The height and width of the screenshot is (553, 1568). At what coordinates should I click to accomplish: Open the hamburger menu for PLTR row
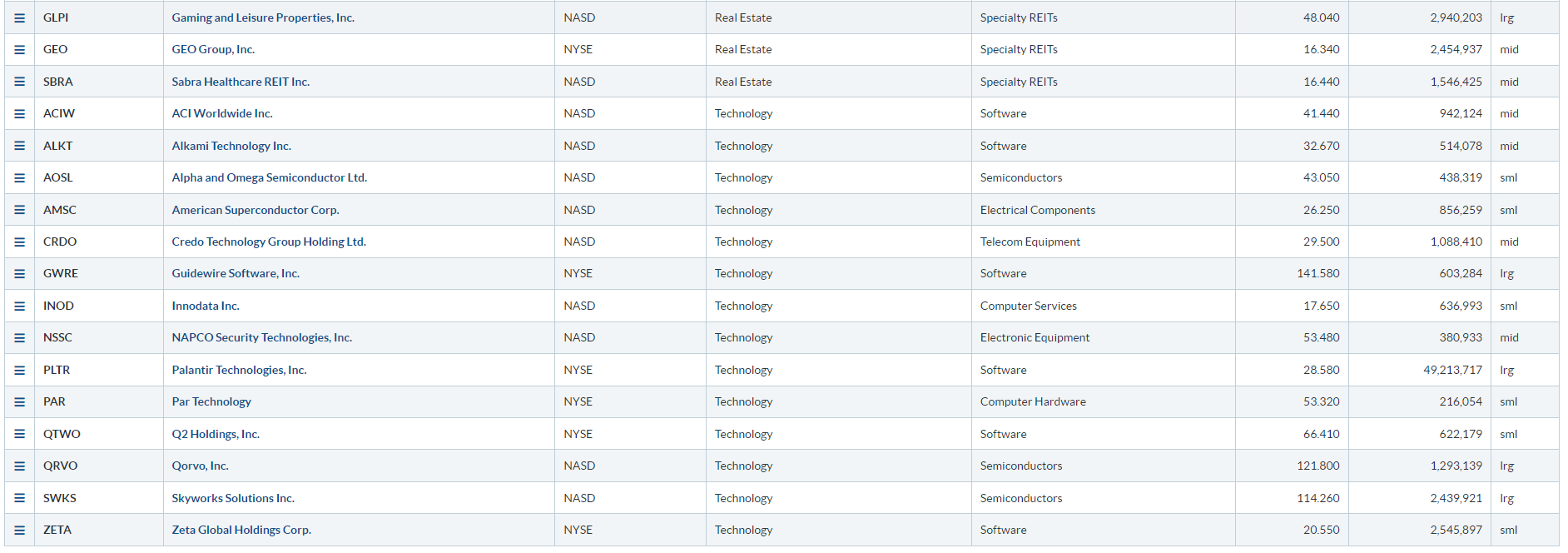click(19, 370)
